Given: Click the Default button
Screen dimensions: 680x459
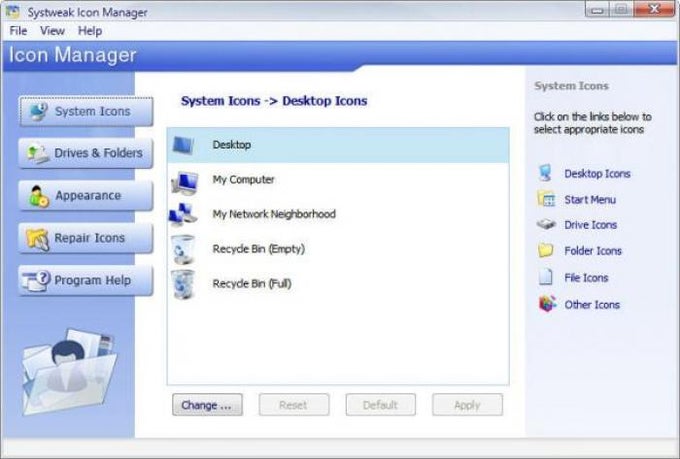Looking at the screenshot, I should [381, 405].
